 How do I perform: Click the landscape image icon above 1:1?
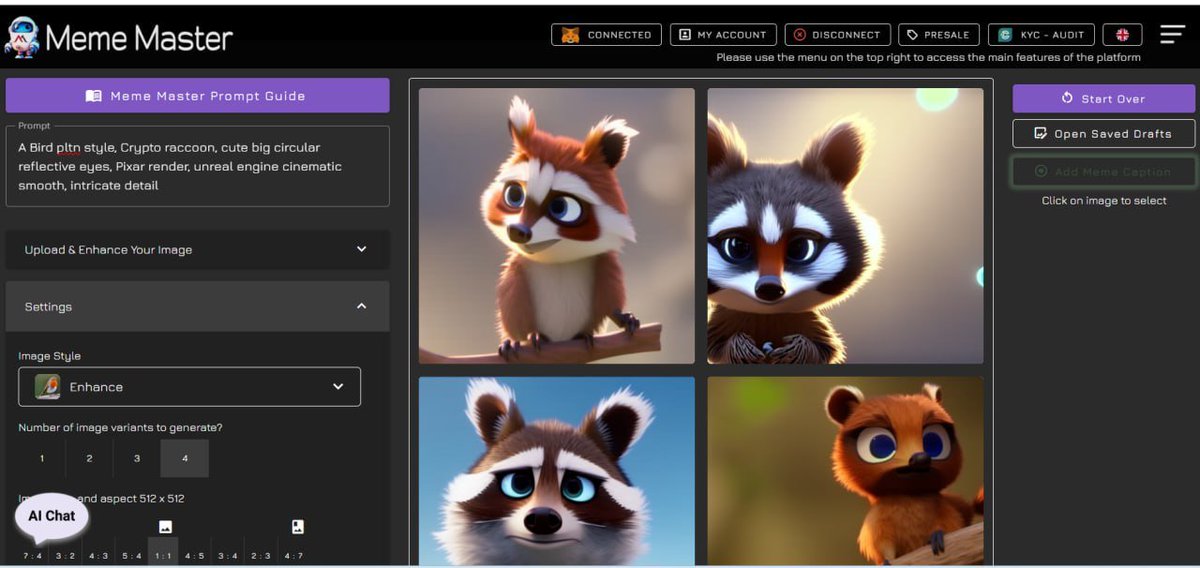[165, 527]
